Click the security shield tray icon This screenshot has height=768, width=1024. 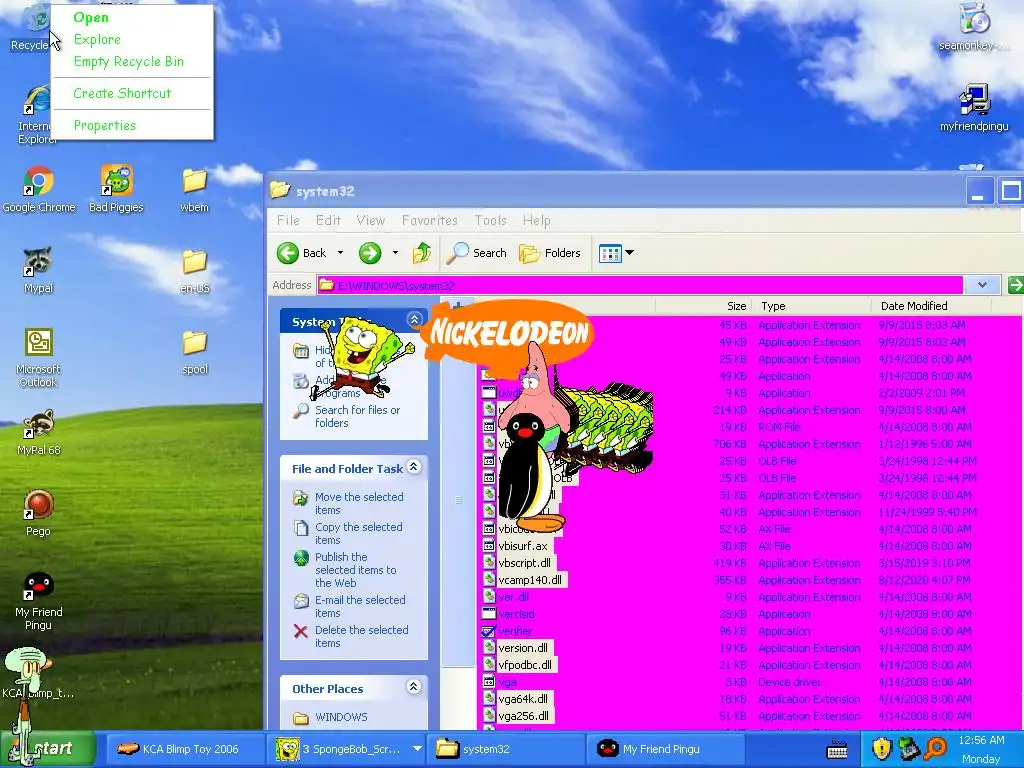(x=882, y=748)
